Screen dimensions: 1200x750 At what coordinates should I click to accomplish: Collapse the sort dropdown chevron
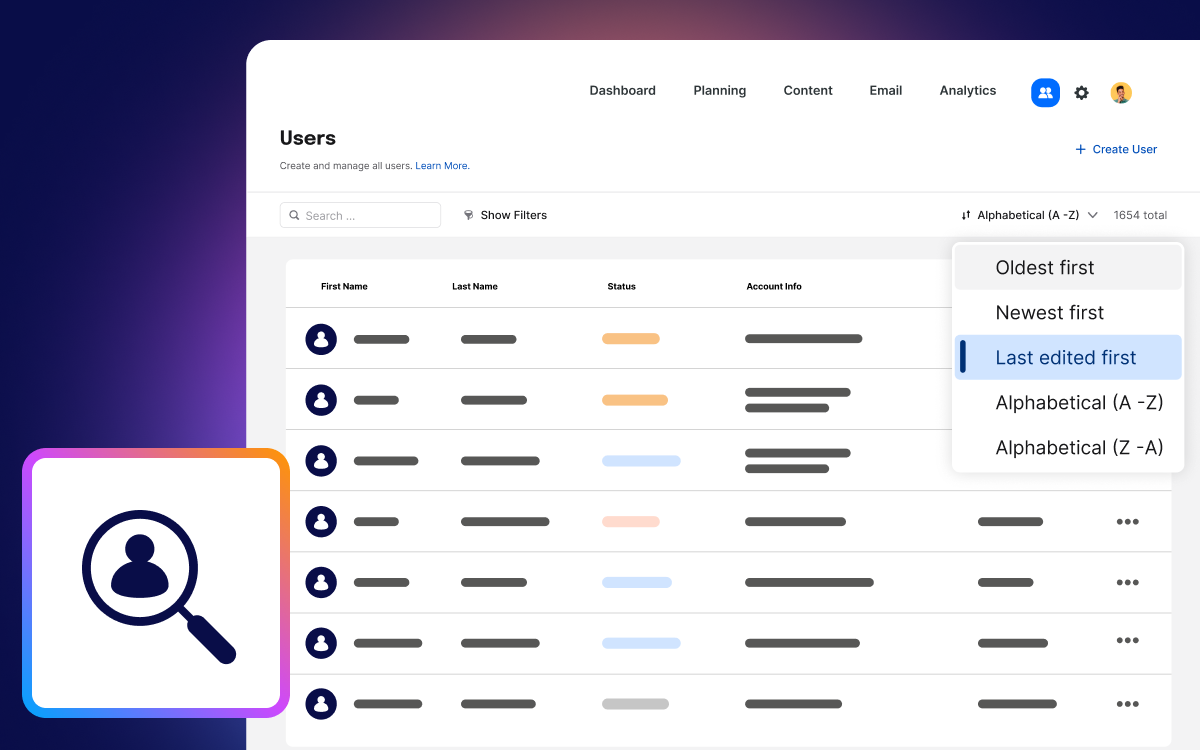click(1093, 215)
